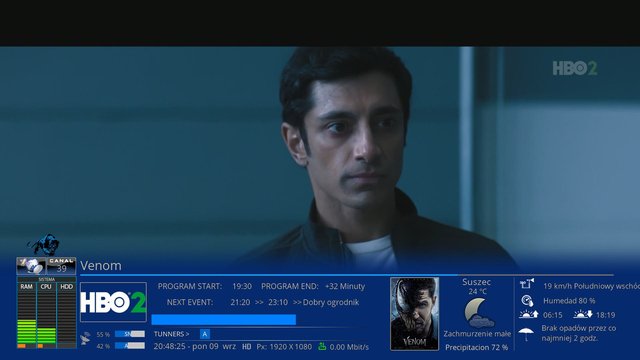Click the 23:10 next event end time

[278, 302]
